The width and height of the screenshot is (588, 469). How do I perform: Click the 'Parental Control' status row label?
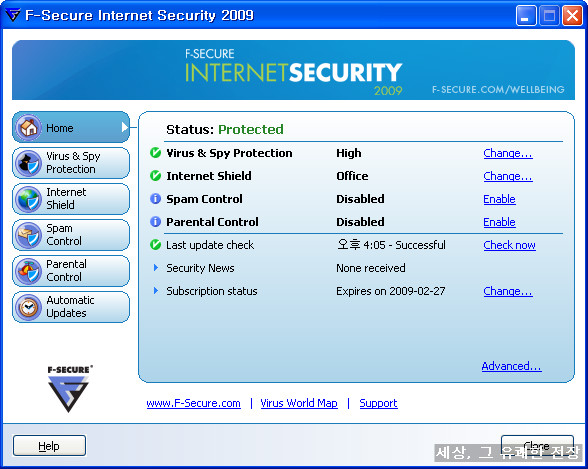pyautogui.click(x=212, y=222)
